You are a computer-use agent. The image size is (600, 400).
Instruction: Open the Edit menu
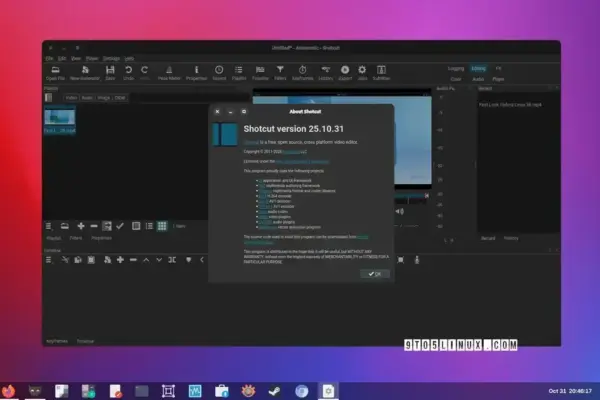[62, 59]
